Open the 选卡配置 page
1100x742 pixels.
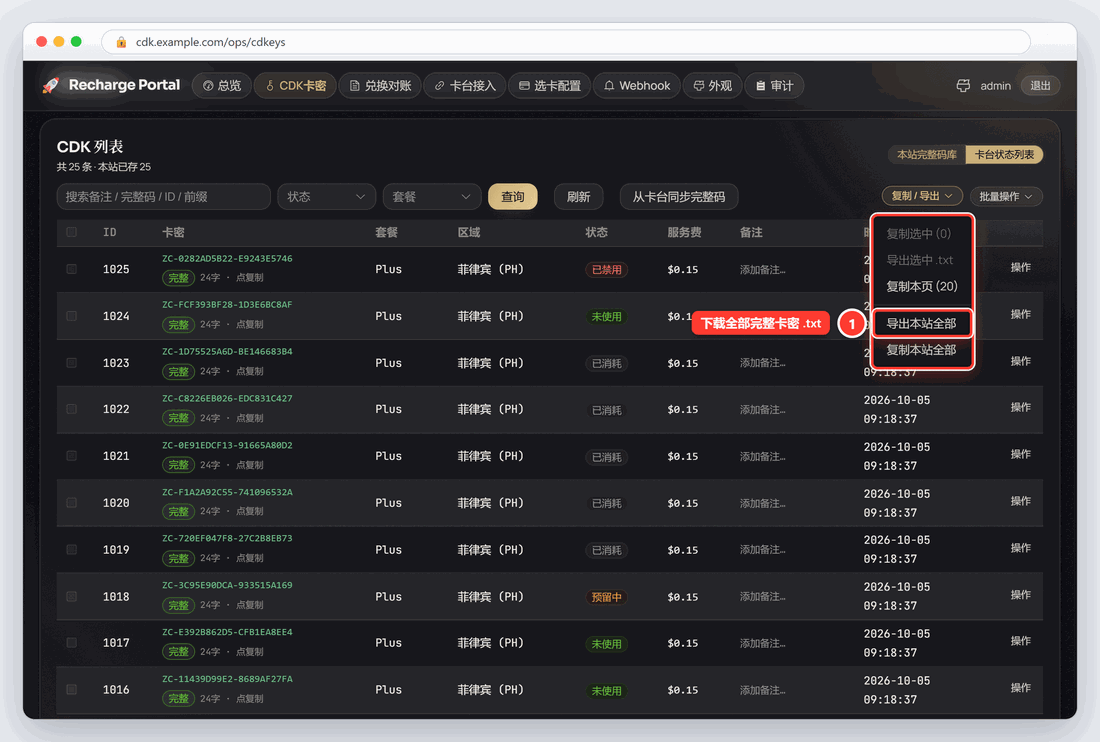(550, 86)
